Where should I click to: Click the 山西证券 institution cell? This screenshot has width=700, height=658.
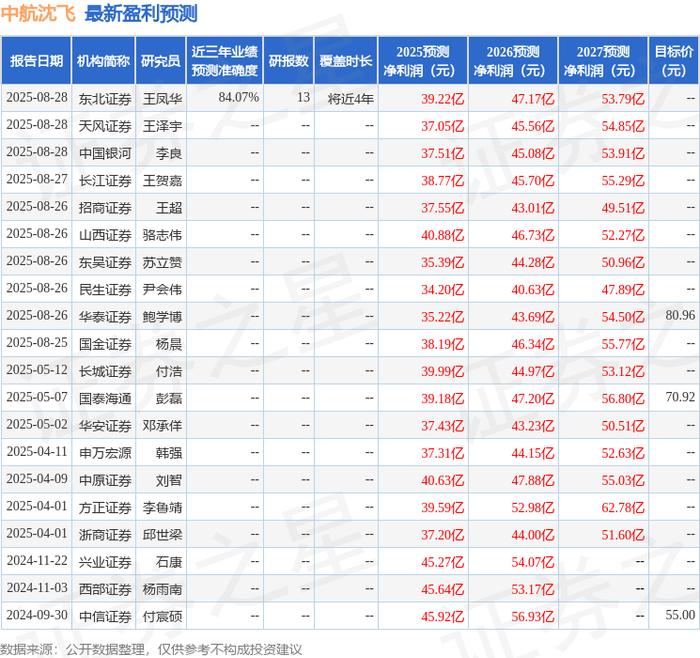coord(105,235)
